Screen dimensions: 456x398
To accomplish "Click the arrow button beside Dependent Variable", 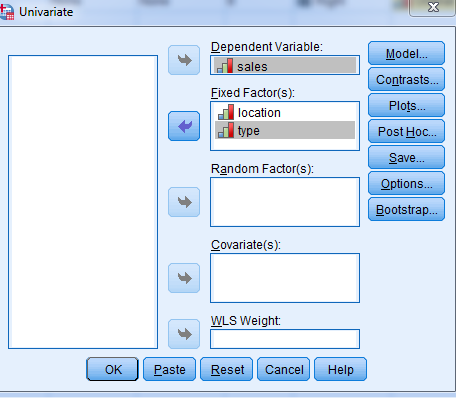I will point(184,60).
